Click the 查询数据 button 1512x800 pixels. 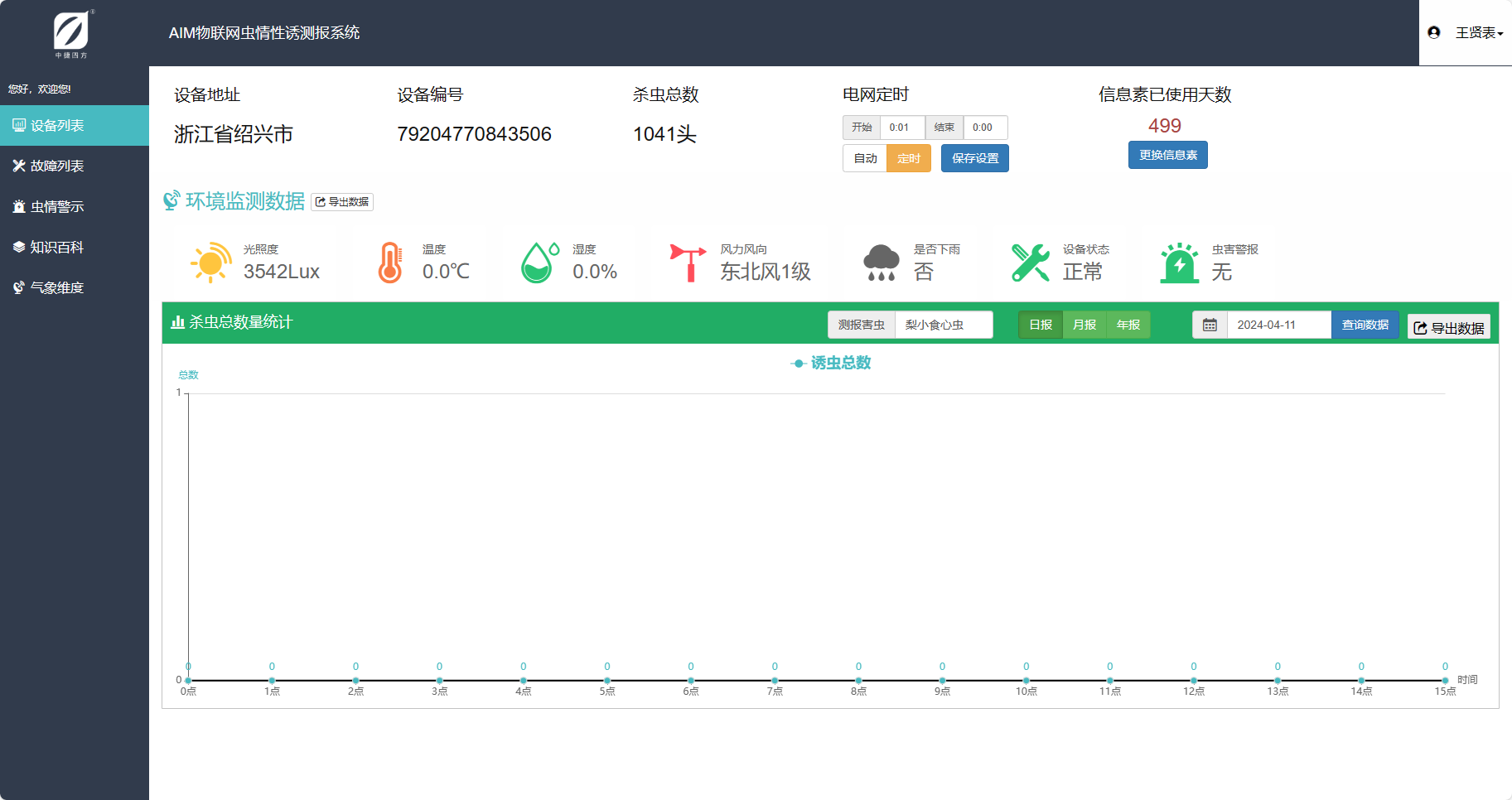tap(1365, 325)
